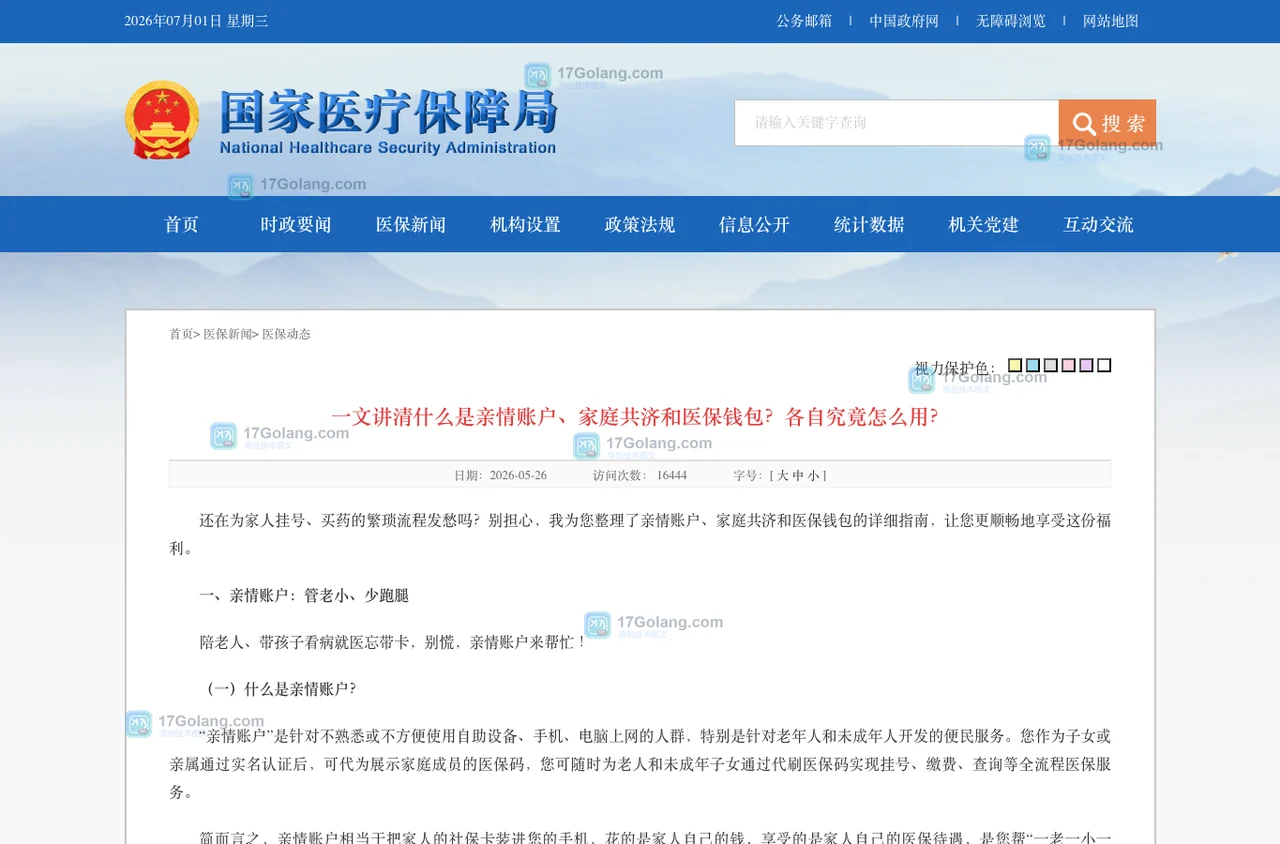
Task: Select 政策法规 in the main menu
Action: [640, 224]
